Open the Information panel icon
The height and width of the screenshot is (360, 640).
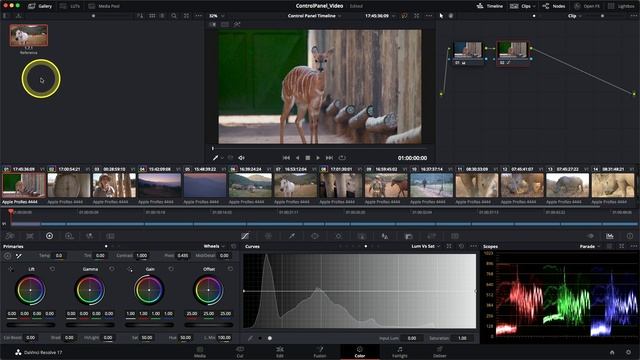[630, 236]
